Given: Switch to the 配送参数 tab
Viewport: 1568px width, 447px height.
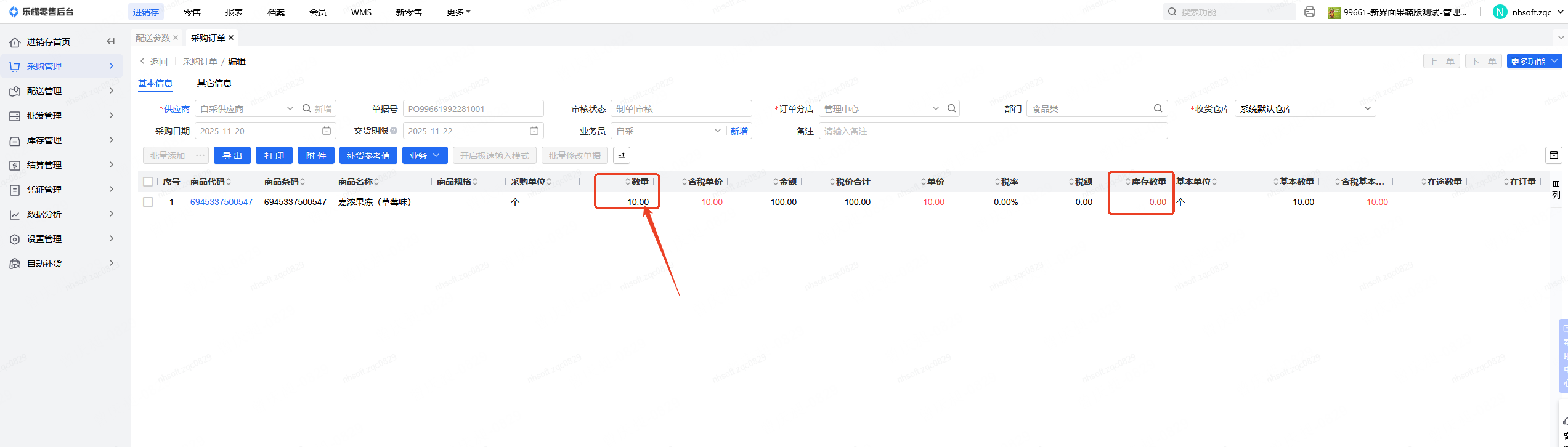Looking at the screenshot, I should coord(153,38).
